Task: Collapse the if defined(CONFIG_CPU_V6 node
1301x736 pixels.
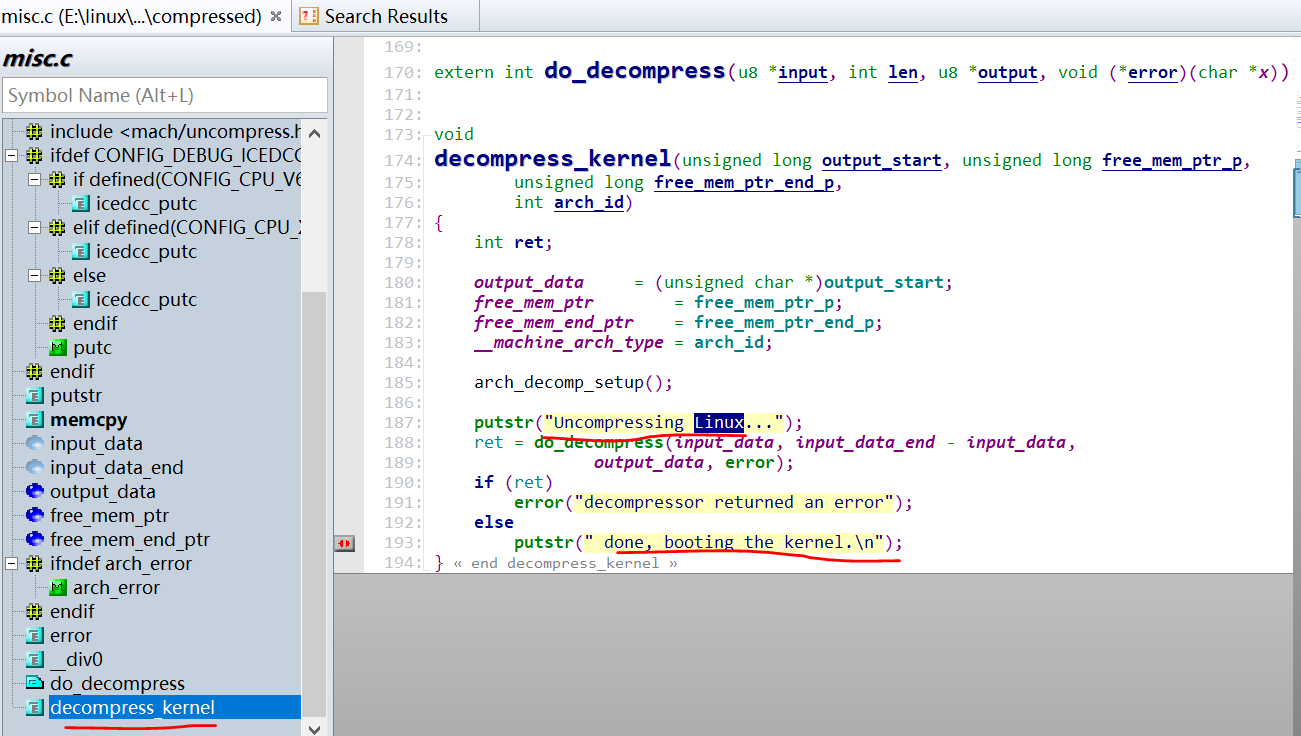Action: (34, 180)
